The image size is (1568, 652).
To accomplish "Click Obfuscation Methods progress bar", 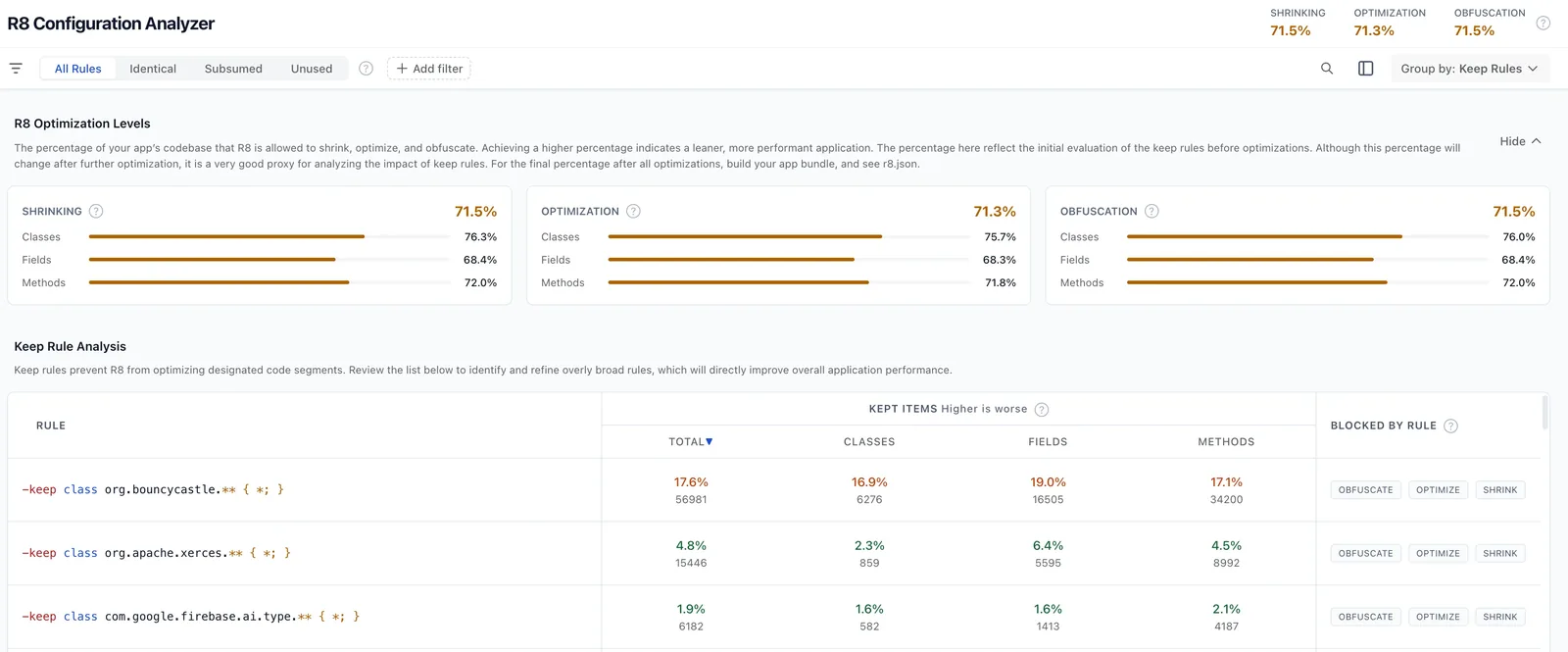I will pyautogui.click(x=1307, y=282).
